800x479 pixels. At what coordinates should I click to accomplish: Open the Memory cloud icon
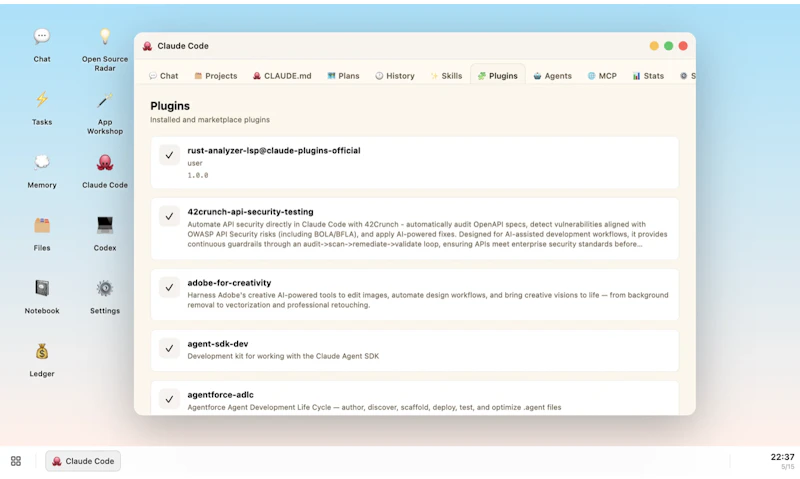coord(42,163)
